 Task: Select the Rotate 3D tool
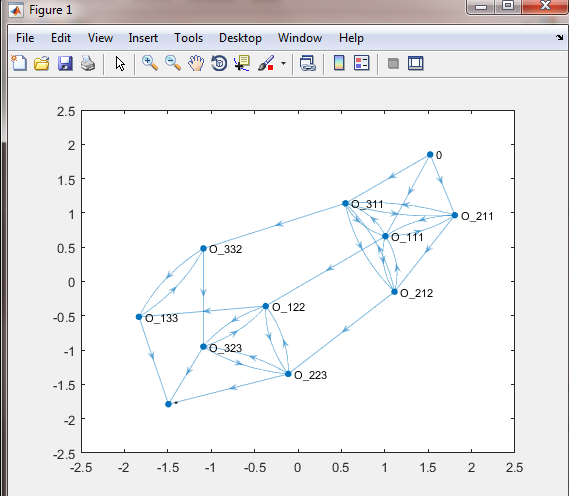(x=219, y=63)
